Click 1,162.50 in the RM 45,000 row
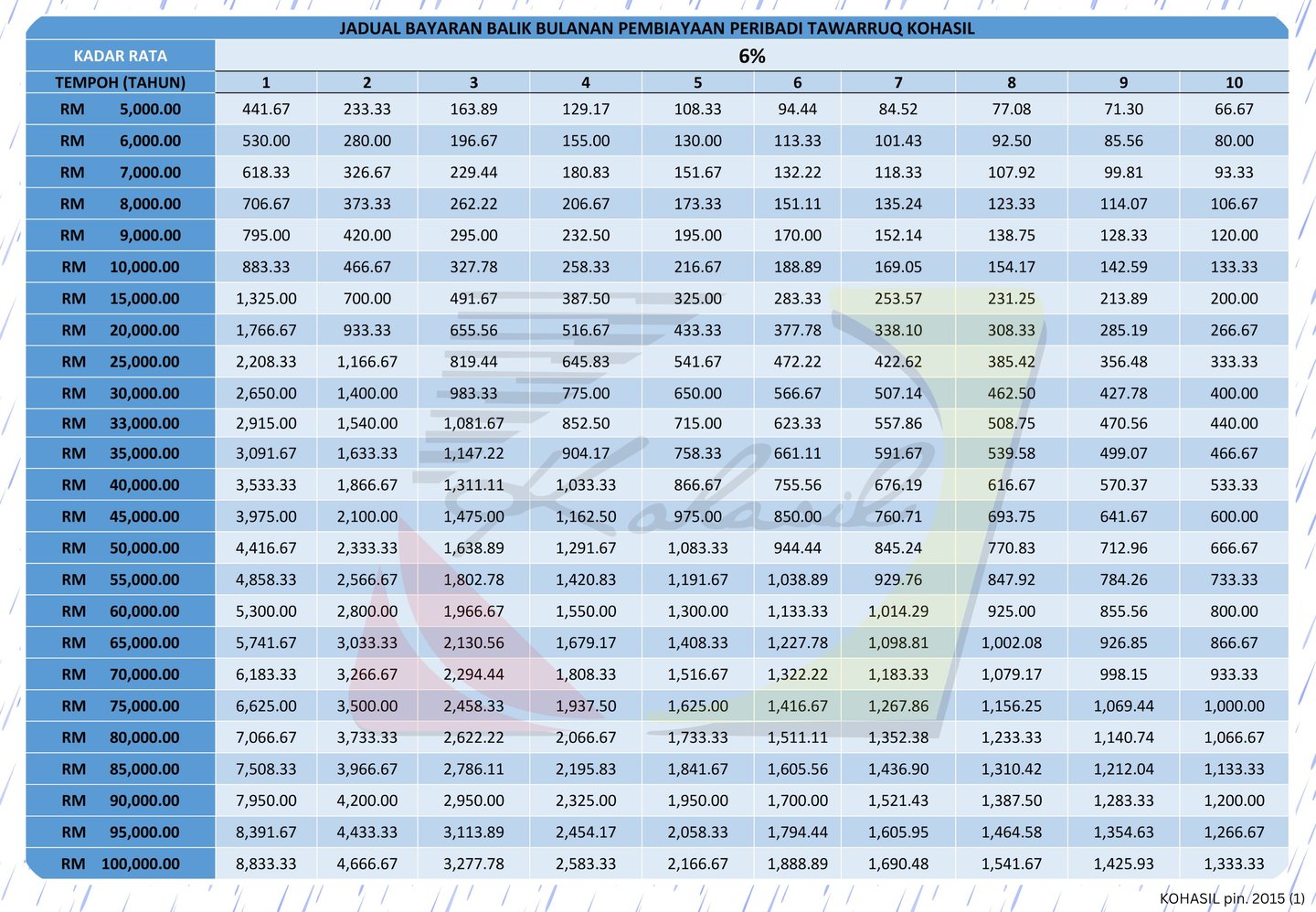The width and height of the screenshot is (1316, 912). tap(586, 516)
